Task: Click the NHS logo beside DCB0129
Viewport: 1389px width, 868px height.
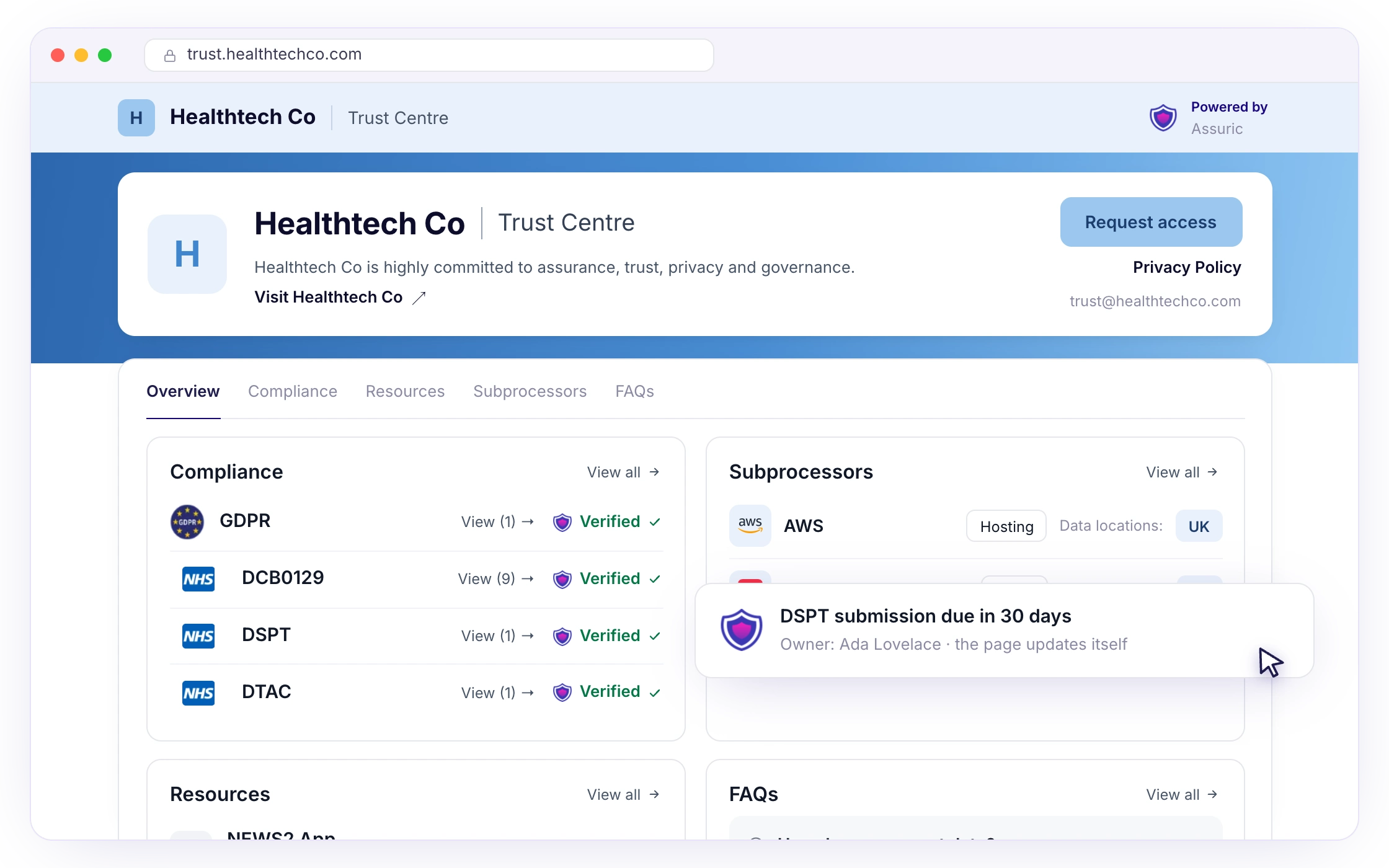Action: click(198, 579)
